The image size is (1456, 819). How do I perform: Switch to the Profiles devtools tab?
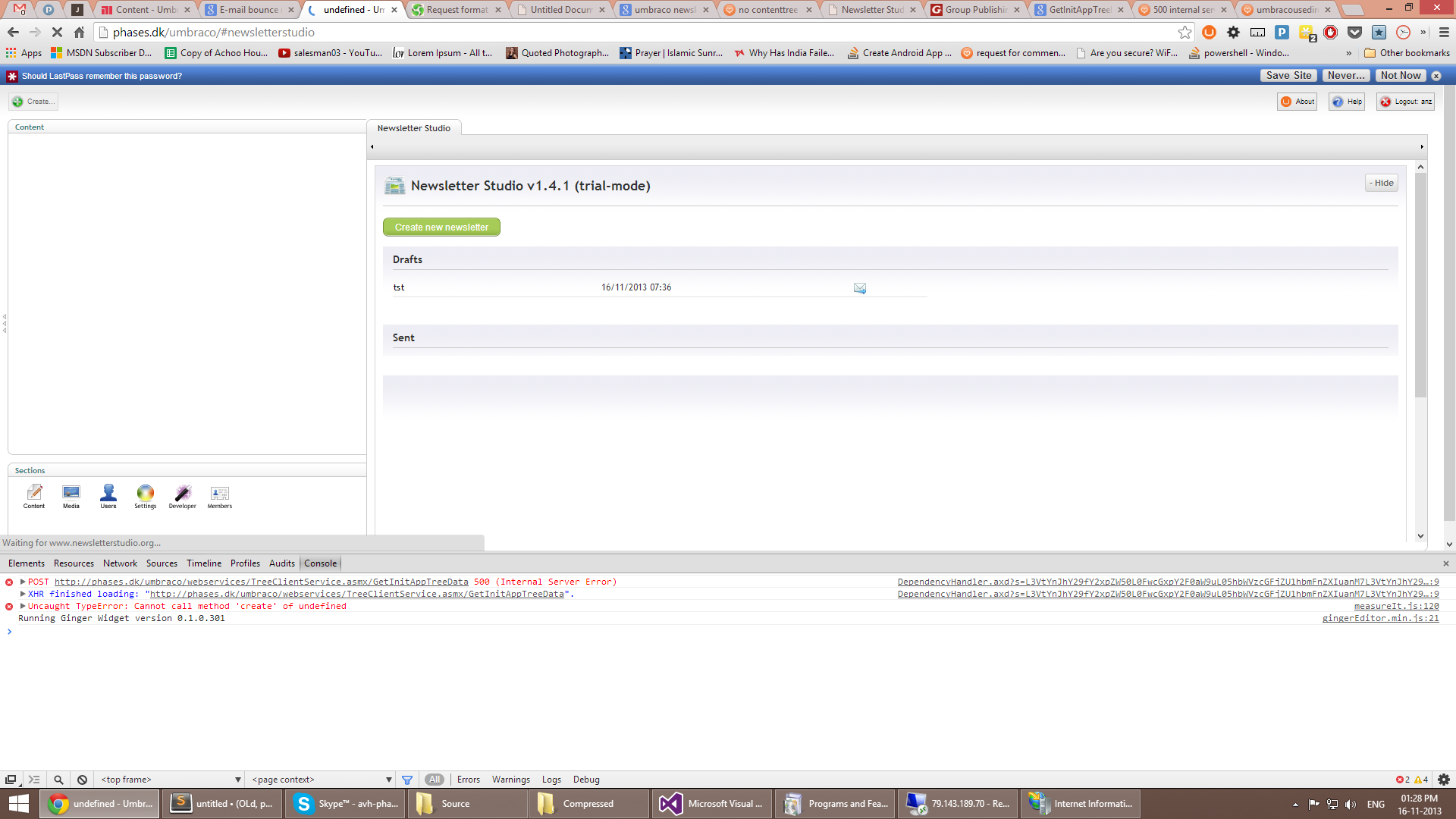(245, 563)
